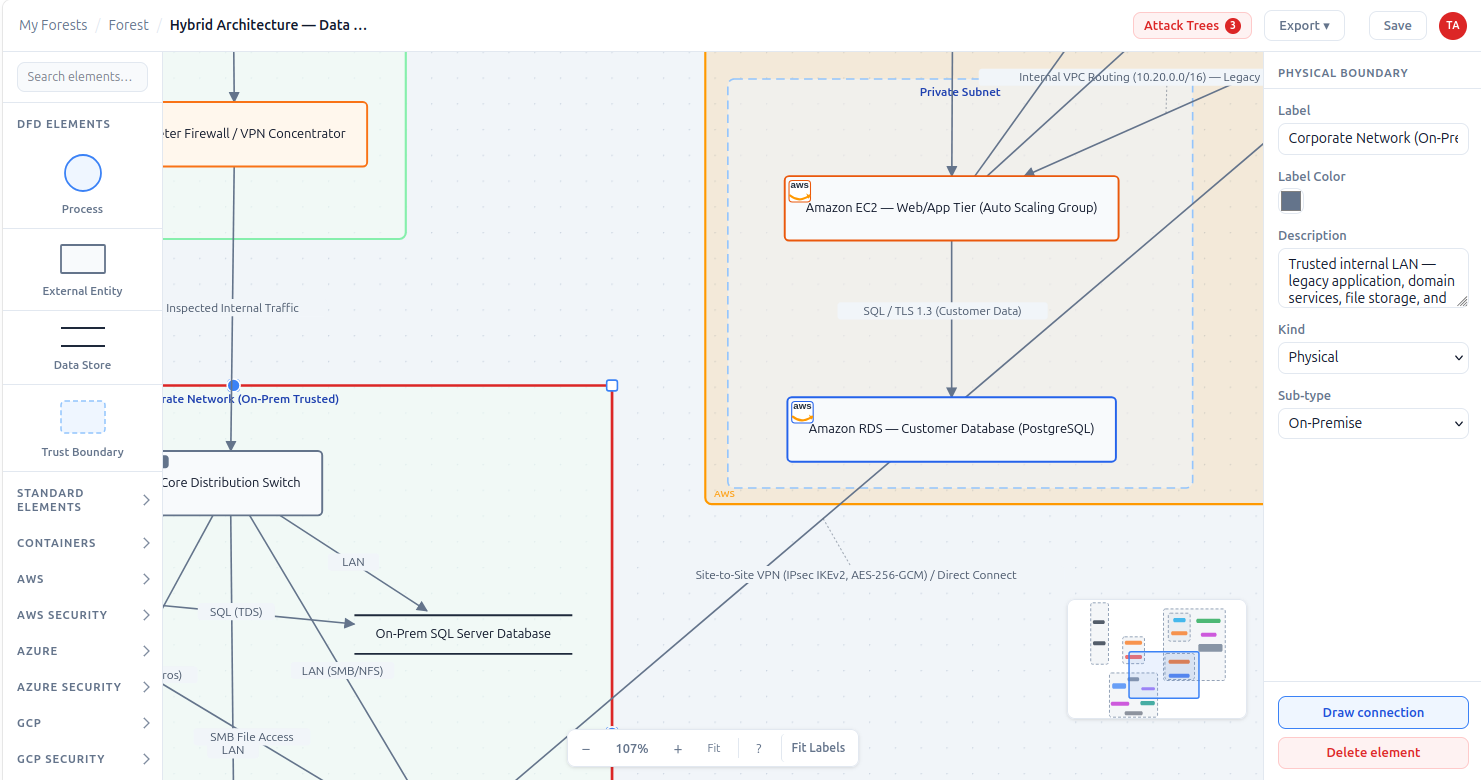
Task: Click the Internal VPC Routing label
Action: [1139, 77]
